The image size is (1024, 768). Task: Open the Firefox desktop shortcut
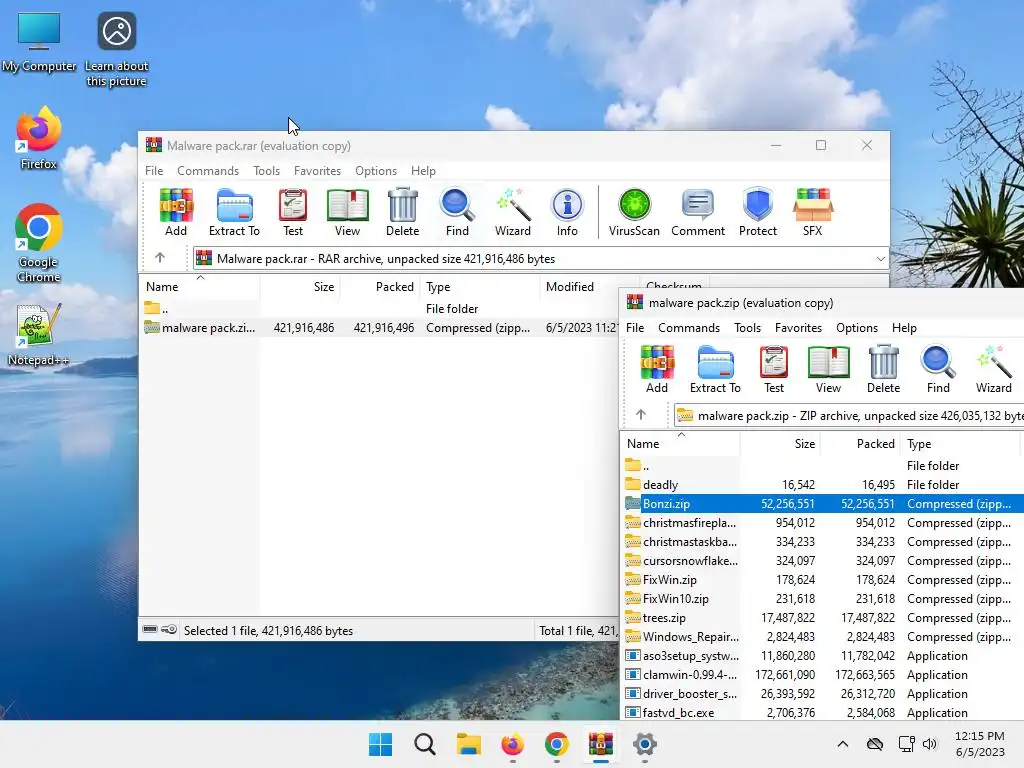tap(39, 138)
